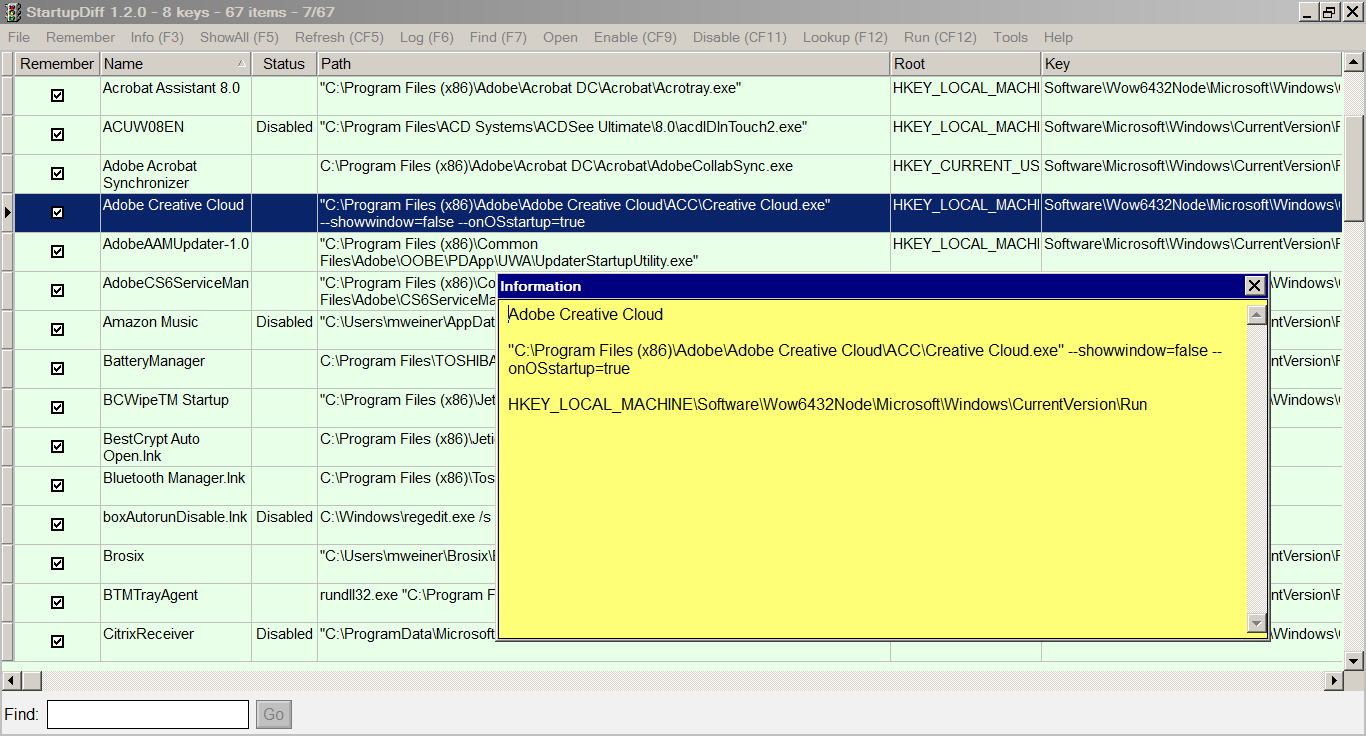Screen dimensions: 1366x736
Task: Click the Information panel scroll down arrow
Action: point(1256,623)
